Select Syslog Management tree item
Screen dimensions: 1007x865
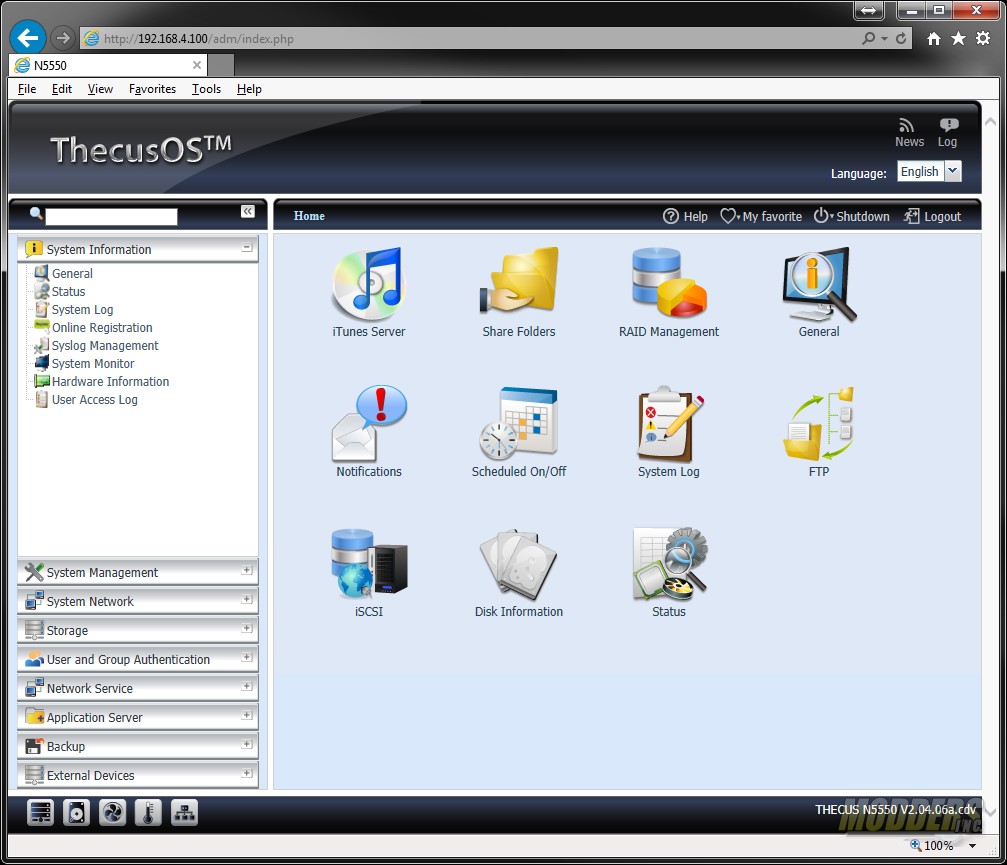coord(105,345)
